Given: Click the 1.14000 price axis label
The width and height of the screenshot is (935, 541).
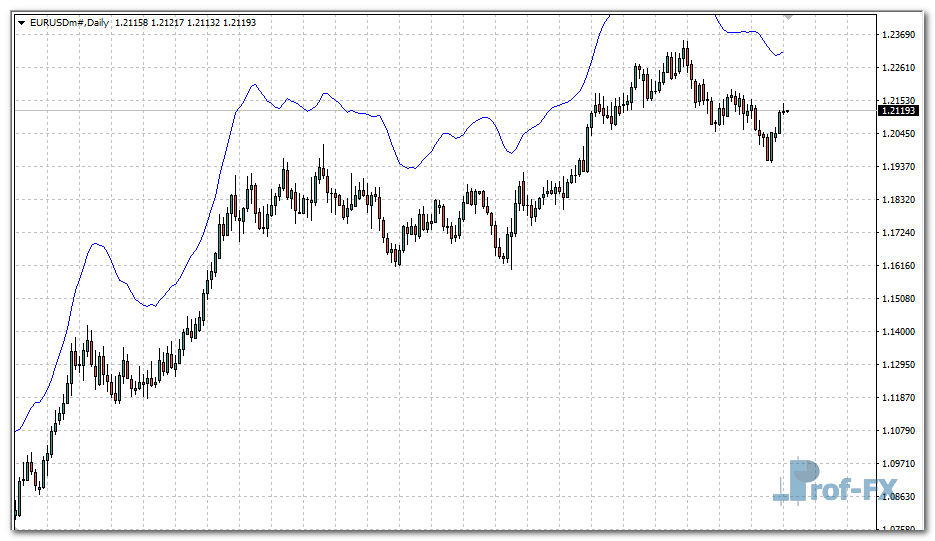Looking at the screenshot, I should [900, 332].
